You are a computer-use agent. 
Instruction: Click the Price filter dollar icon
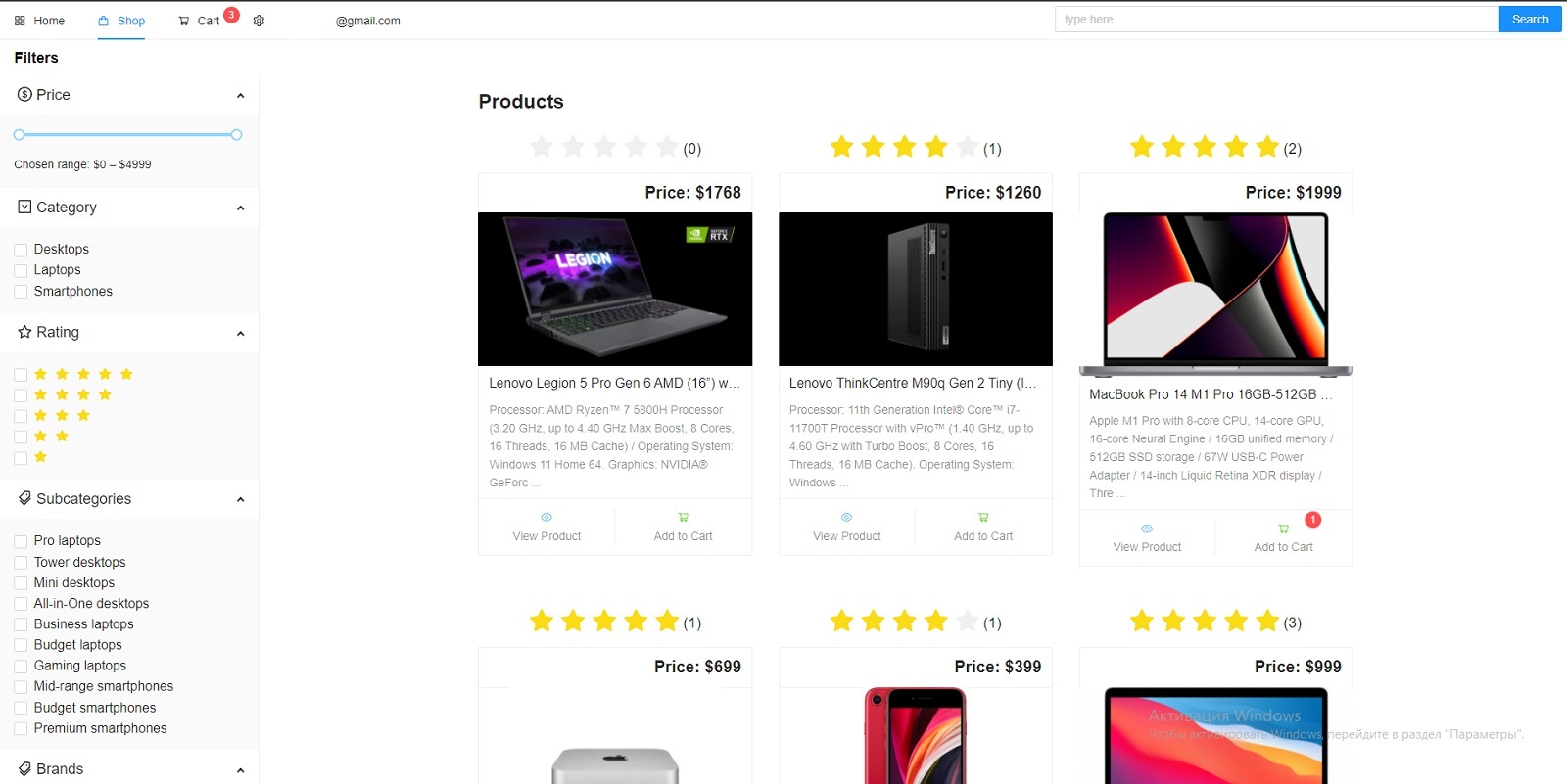[24, 94]
